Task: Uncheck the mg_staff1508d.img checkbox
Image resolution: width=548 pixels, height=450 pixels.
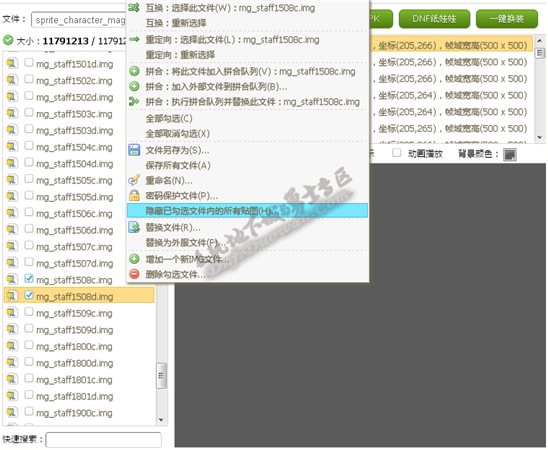Action: (x=29, y=295)
